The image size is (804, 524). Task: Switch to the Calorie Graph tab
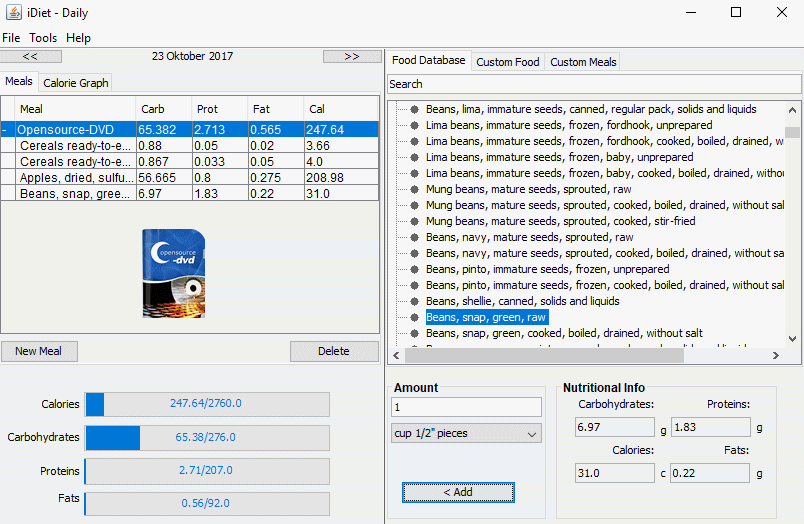pos(76,83)
